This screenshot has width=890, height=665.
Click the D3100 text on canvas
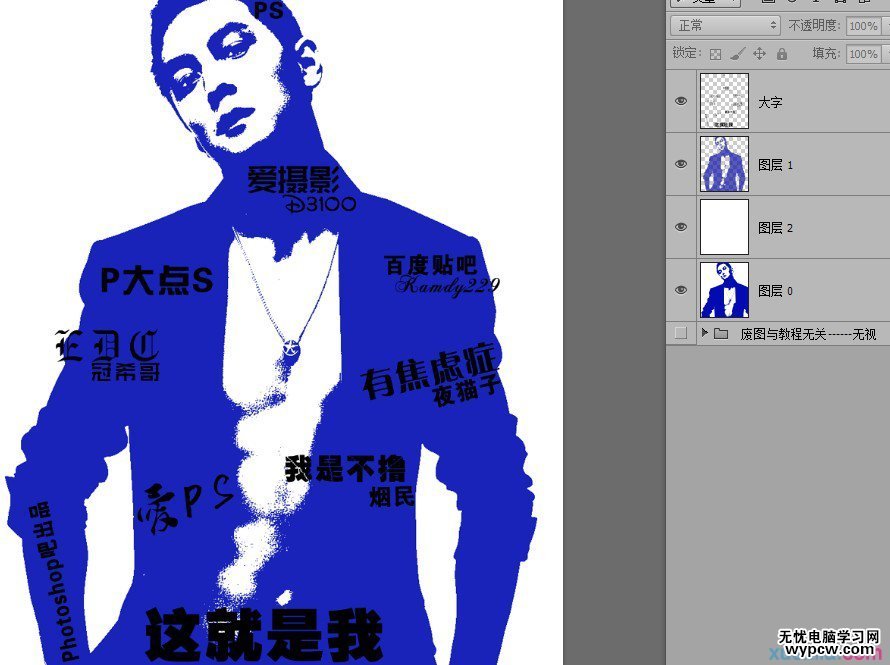[x=321, y=203]
